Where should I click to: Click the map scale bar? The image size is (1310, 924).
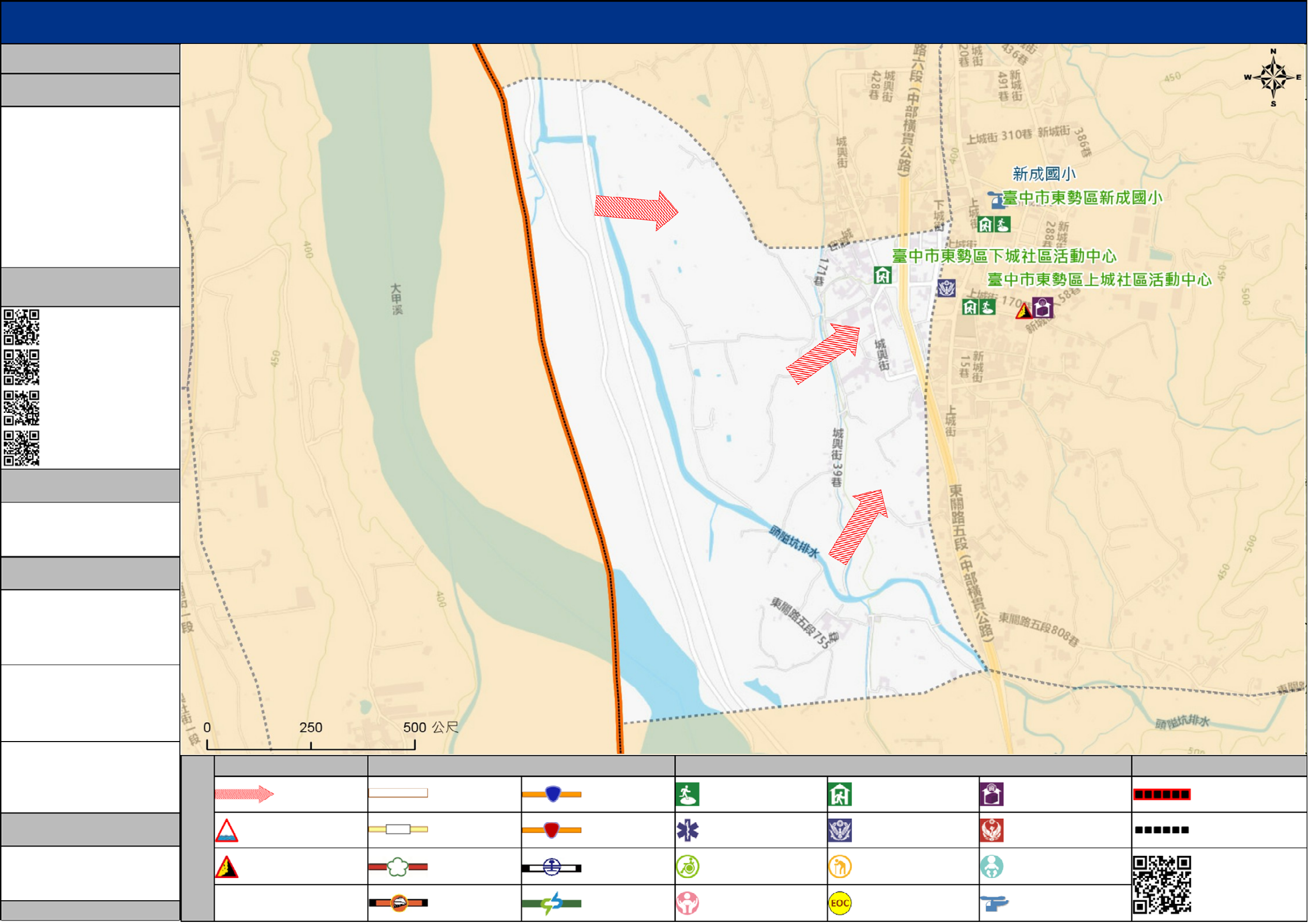(x=311, y=745)
